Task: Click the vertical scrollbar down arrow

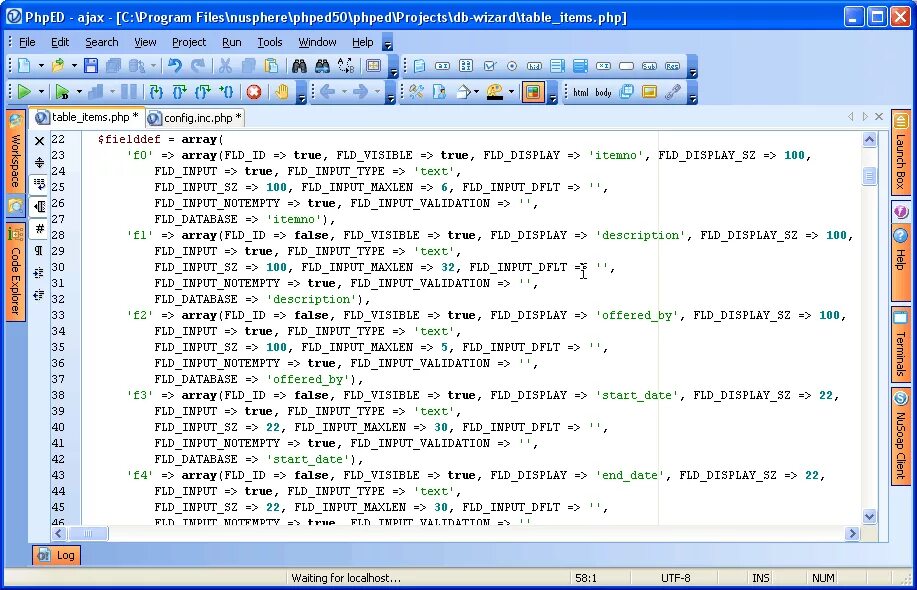Action: [869, 516]
